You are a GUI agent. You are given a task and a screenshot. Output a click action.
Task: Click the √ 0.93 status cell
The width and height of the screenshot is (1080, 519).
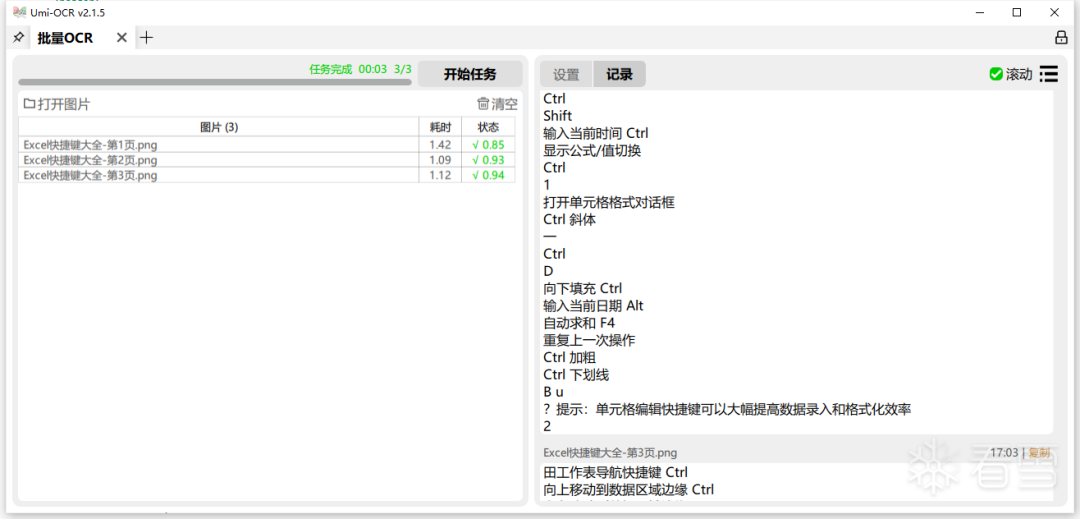[488, 160]
